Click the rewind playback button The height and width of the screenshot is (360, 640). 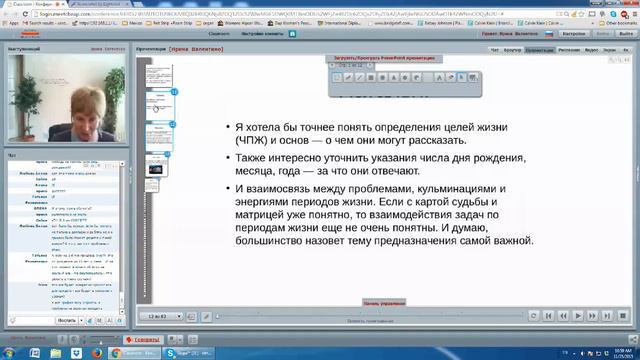[563, 316]
